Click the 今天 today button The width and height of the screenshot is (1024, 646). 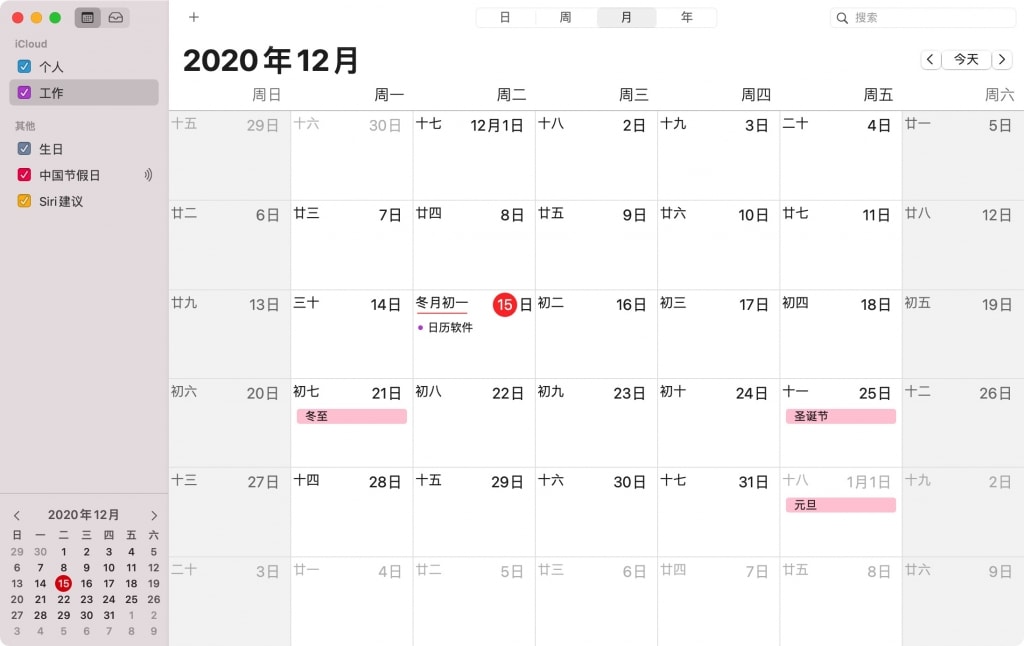point(967,59)
